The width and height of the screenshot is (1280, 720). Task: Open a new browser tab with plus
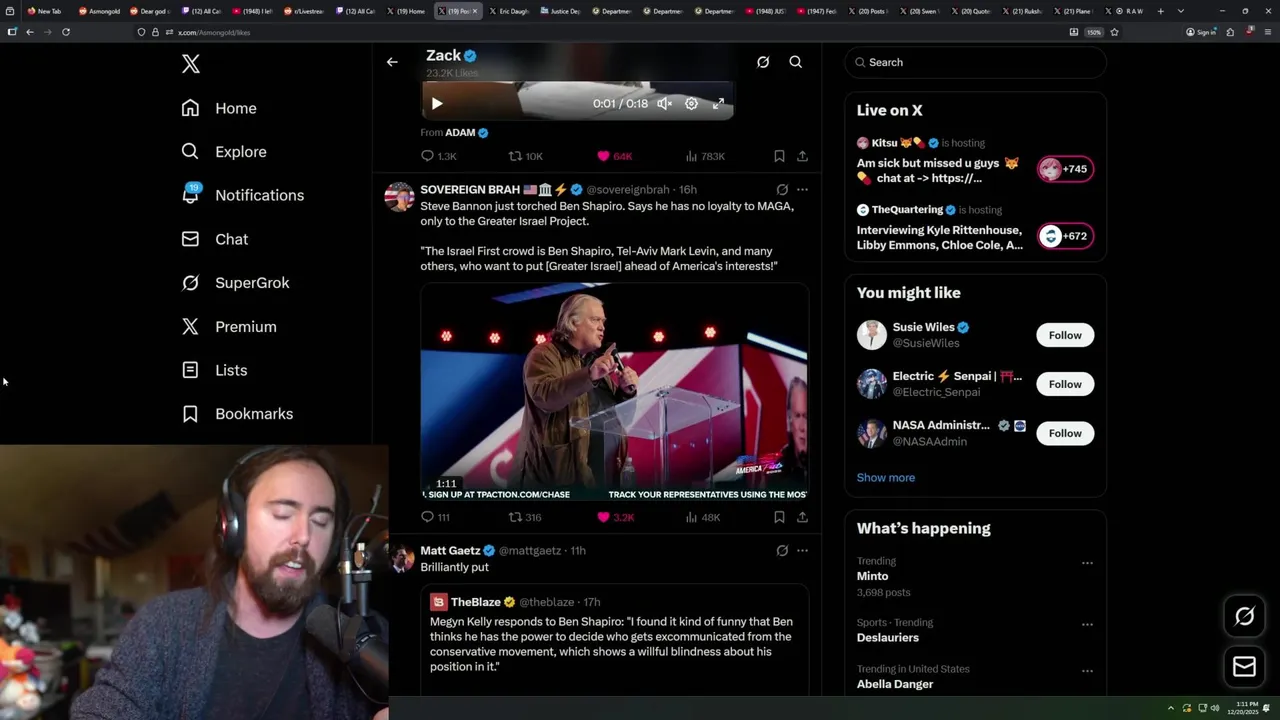coord(1160,11)
